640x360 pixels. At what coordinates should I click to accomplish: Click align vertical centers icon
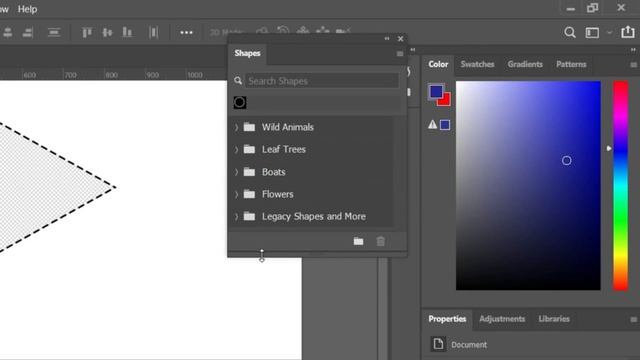click(107, 32)
